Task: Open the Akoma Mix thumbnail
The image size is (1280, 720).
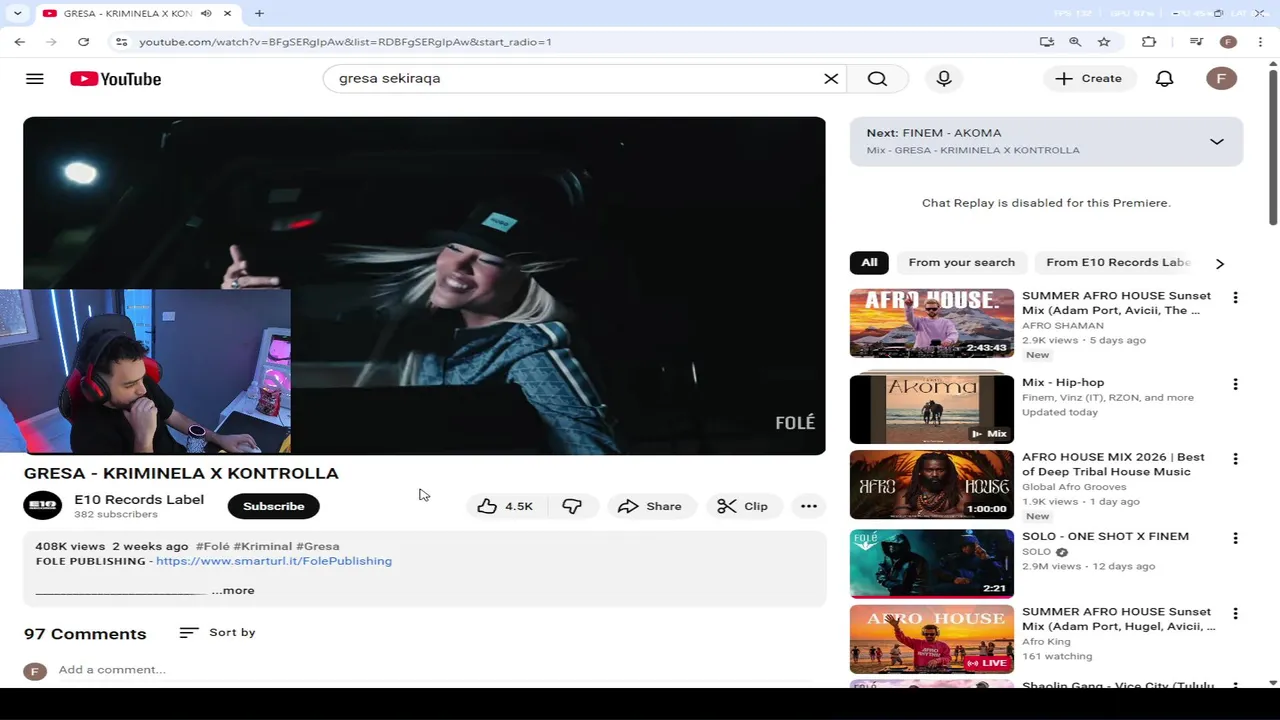Action: [931, 409]
